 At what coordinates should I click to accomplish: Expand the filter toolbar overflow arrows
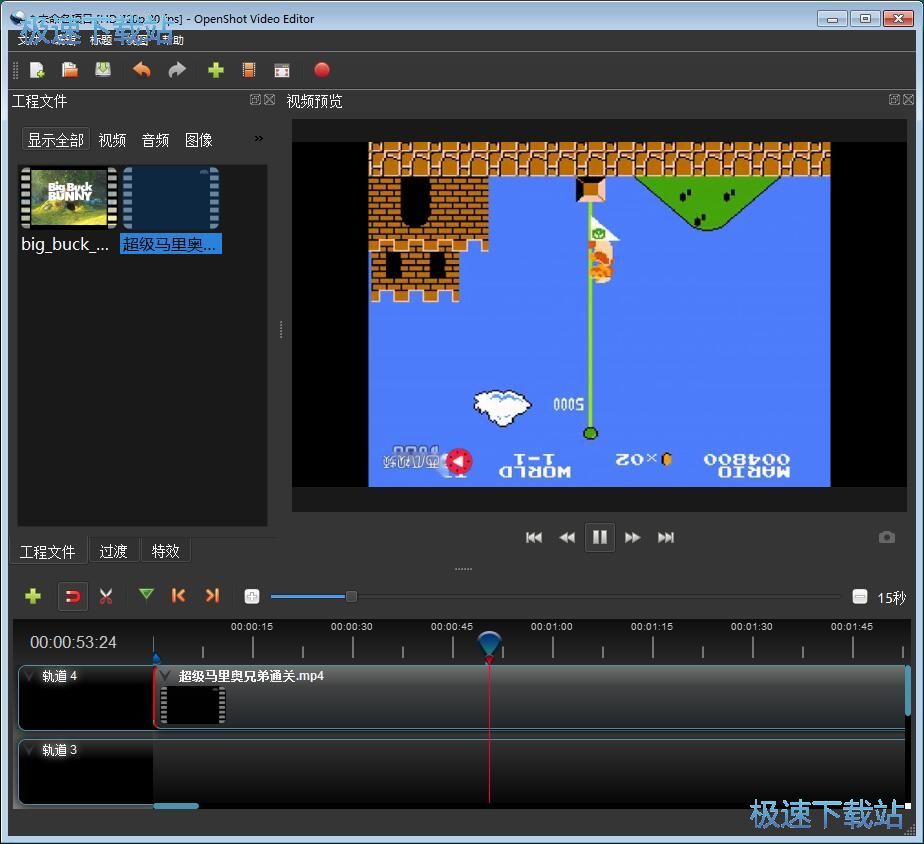point(259,139)
